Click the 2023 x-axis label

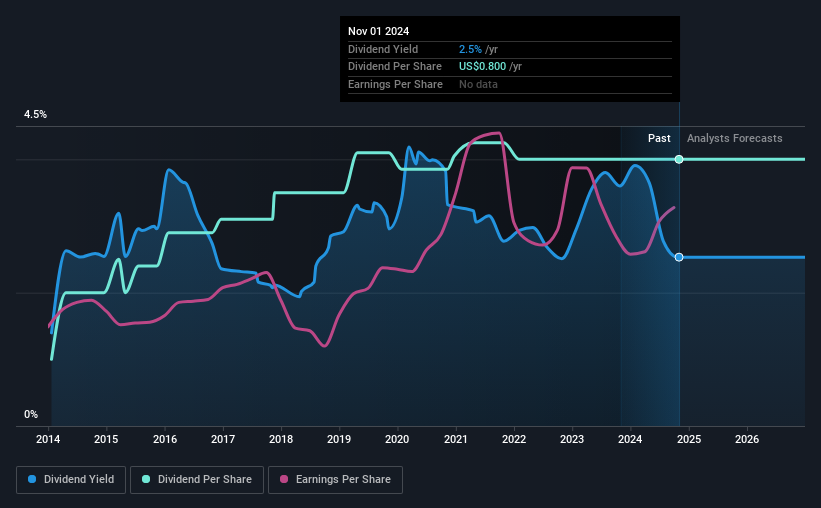pyautogui.click(x=572, y=439)
